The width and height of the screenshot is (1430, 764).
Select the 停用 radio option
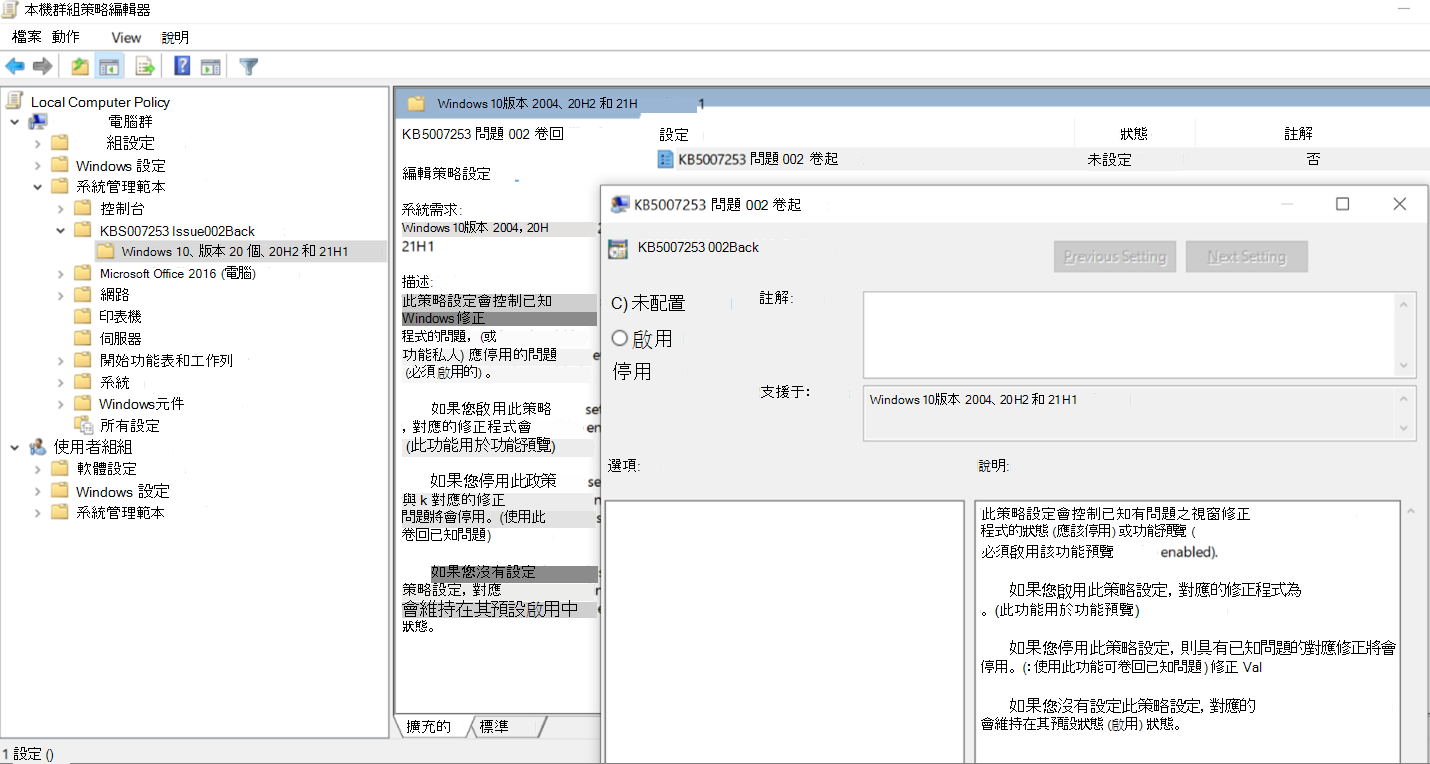click(632, 372)
